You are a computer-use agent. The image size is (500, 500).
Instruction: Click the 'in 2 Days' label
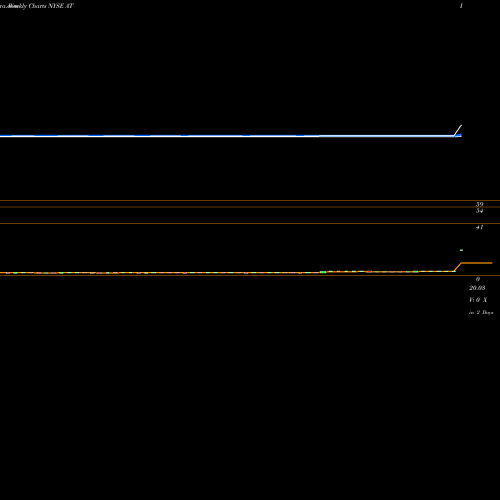coord(481,312)
